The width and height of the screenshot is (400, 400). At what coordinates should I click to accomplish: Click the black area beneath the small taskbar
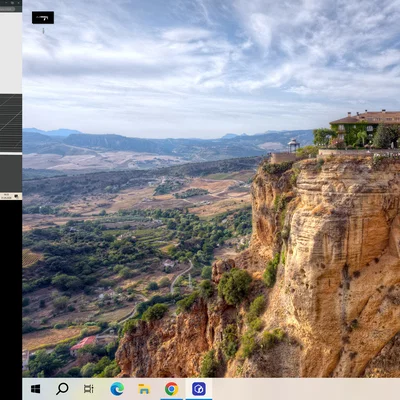(11, 300)
